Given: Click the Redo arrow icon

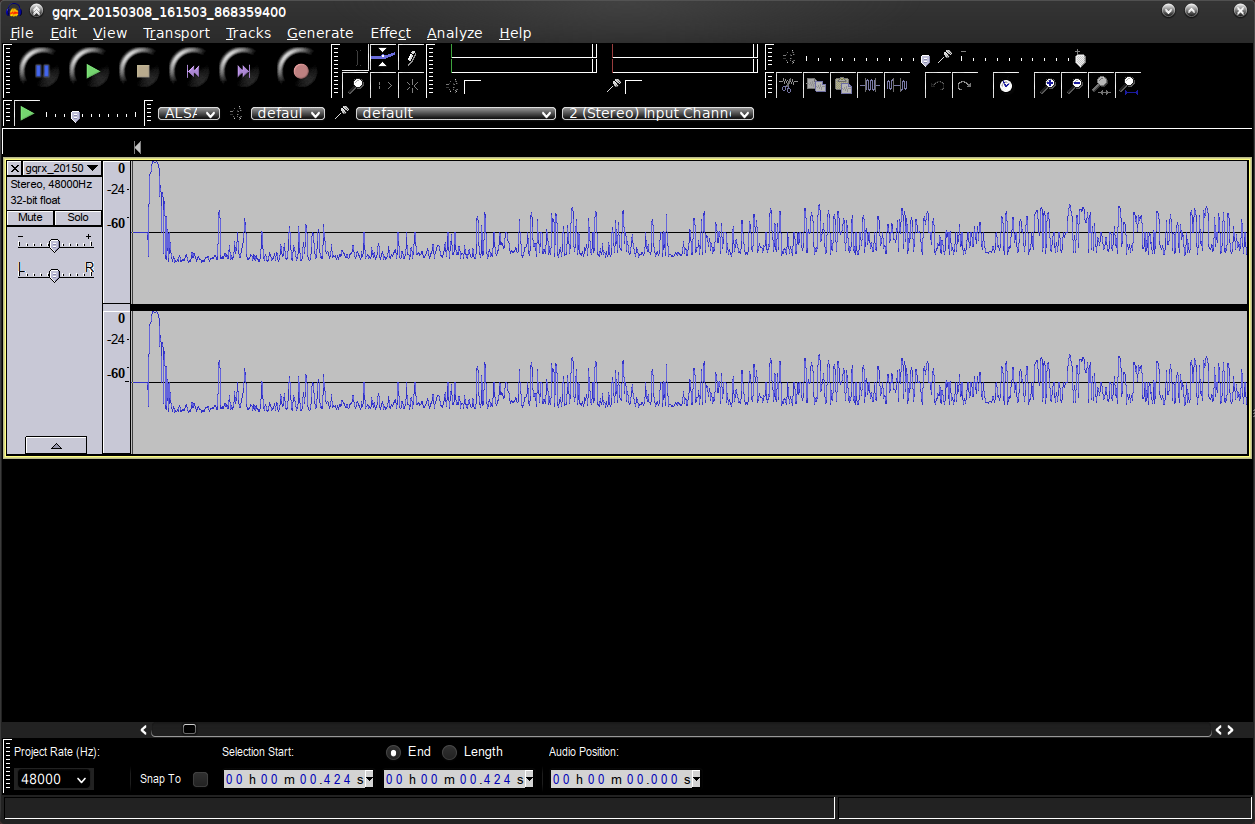Looking at the screenshot, I should [x=964, y=85].
